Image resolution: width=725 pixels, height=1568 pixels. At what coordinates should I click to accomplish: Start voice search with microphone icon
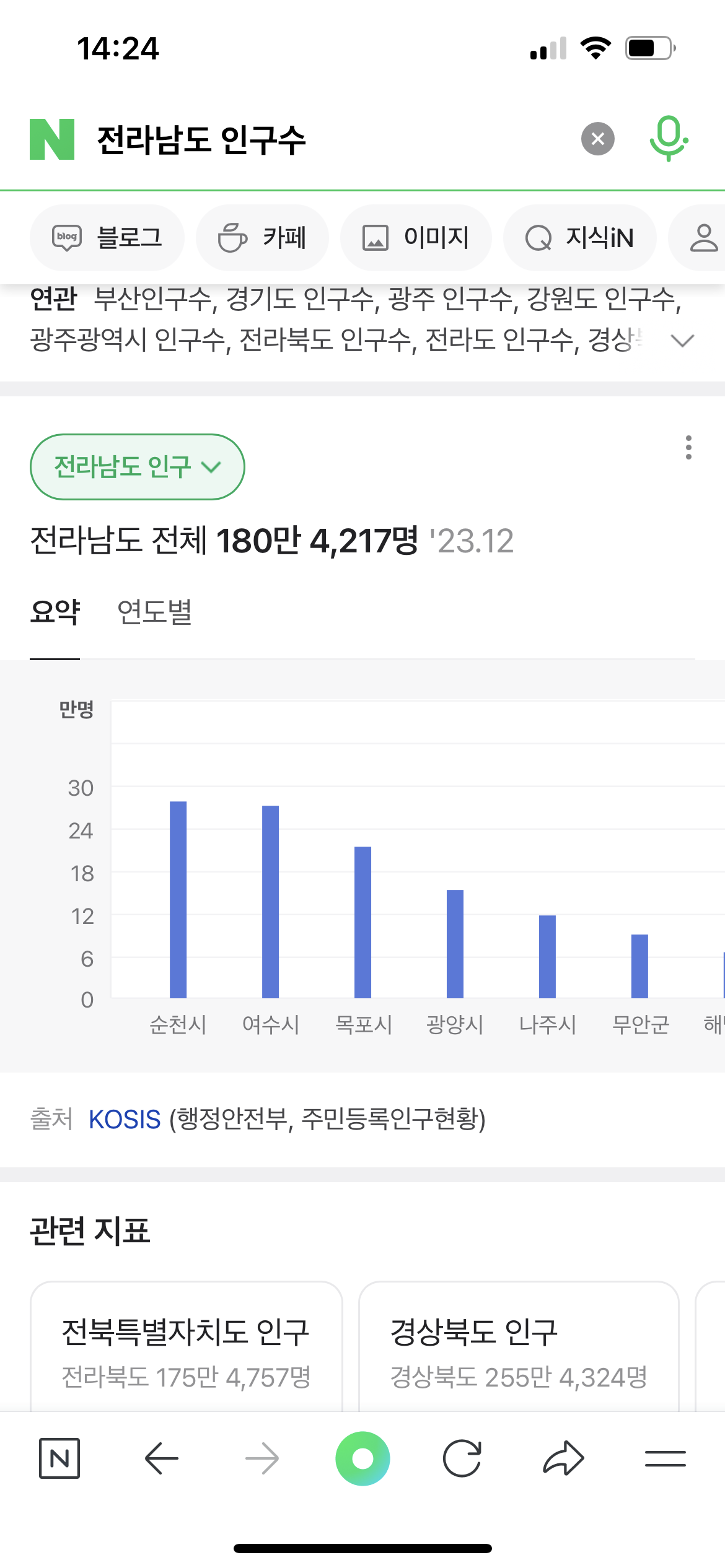pos(668,139)
